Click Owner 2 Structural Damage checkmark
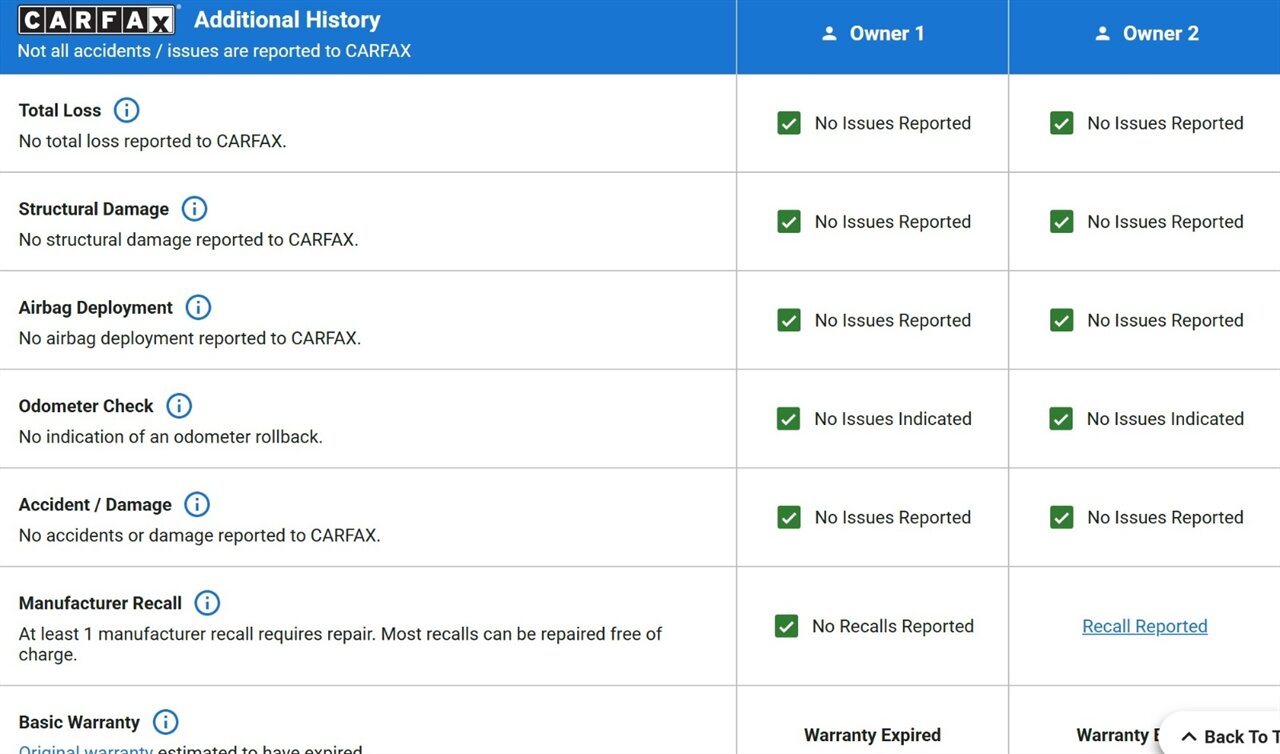This screenshot has height=754, width=1280. [1061, 222]
